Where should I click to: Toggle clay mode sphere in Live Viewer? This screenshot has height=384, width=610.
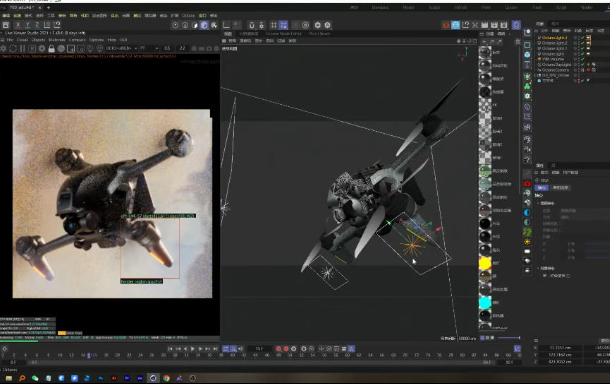click(x=61, y=49)
